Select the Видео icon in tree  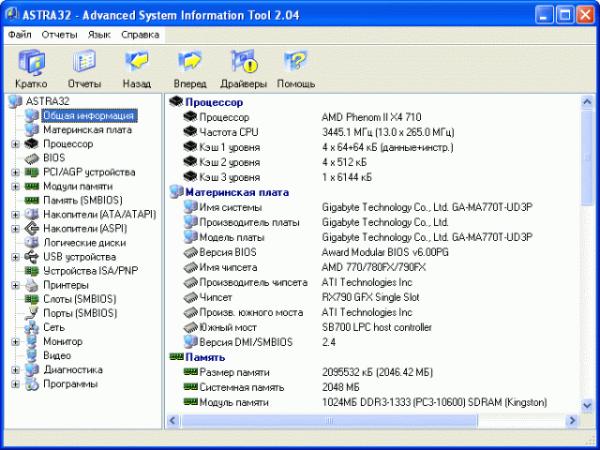[x=32, y=355]
